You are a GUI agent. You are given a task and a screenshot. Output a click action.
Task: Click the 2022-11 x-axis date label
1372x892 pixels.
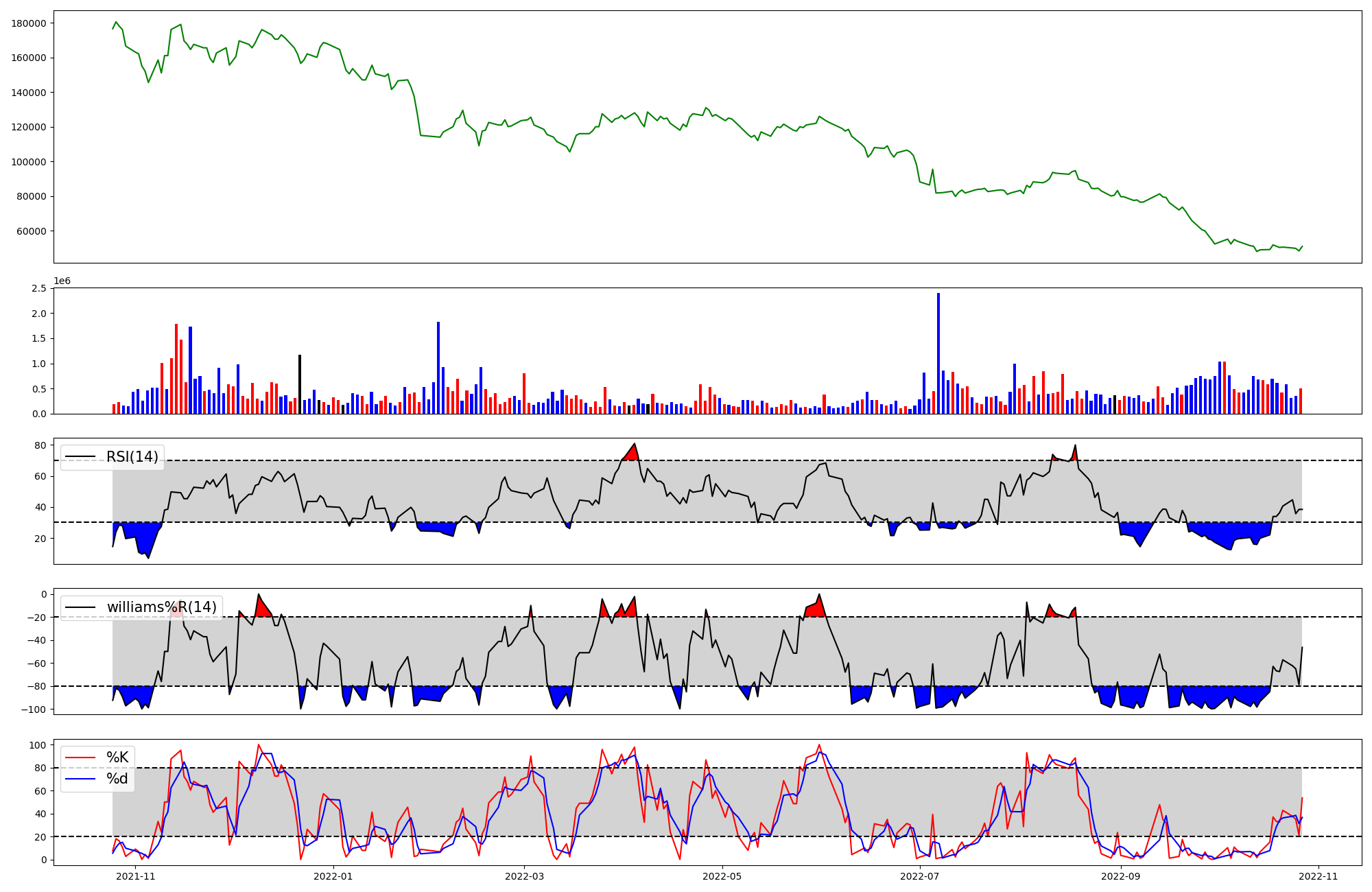pyautogui.click(x=1318, y=876)
